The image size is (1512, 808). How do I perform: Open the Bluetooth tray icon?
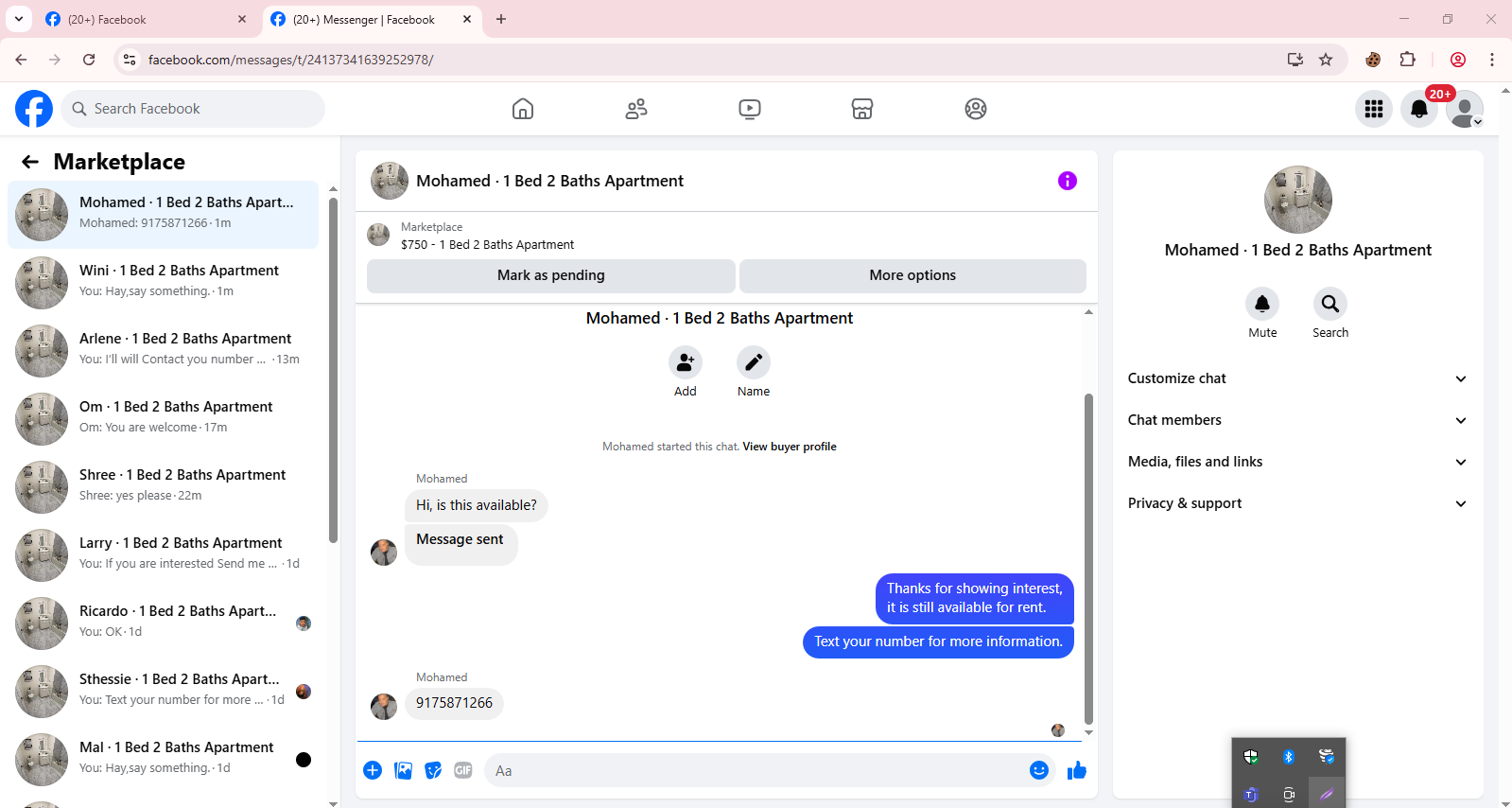pos(1289,757)
